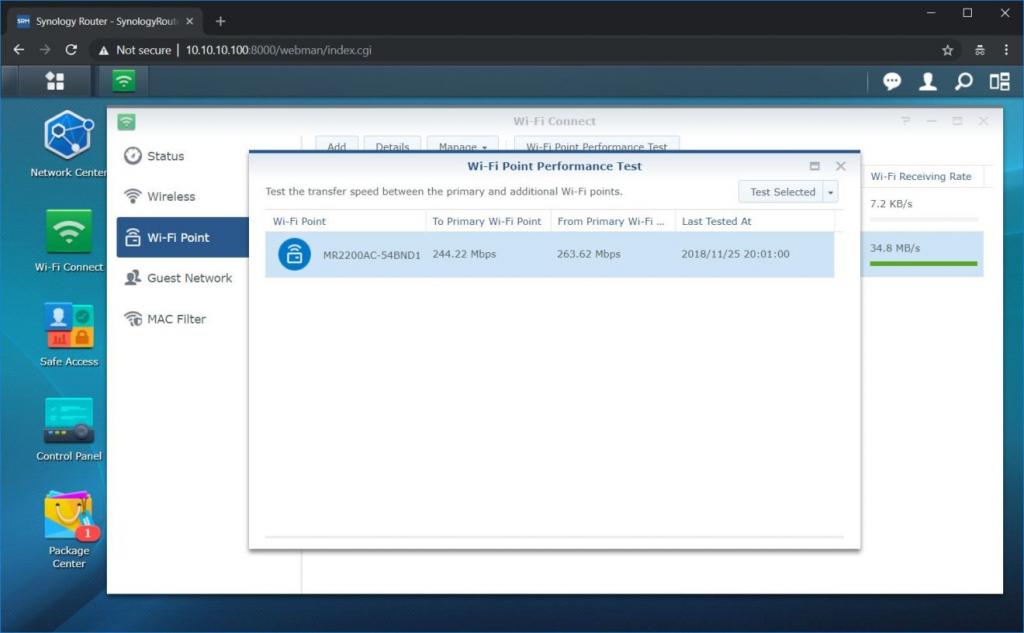The height and width of the screenshot is (633, 1024).
Task: Go back in the browser
Action: pyautogui.click(x=19, y=50)
